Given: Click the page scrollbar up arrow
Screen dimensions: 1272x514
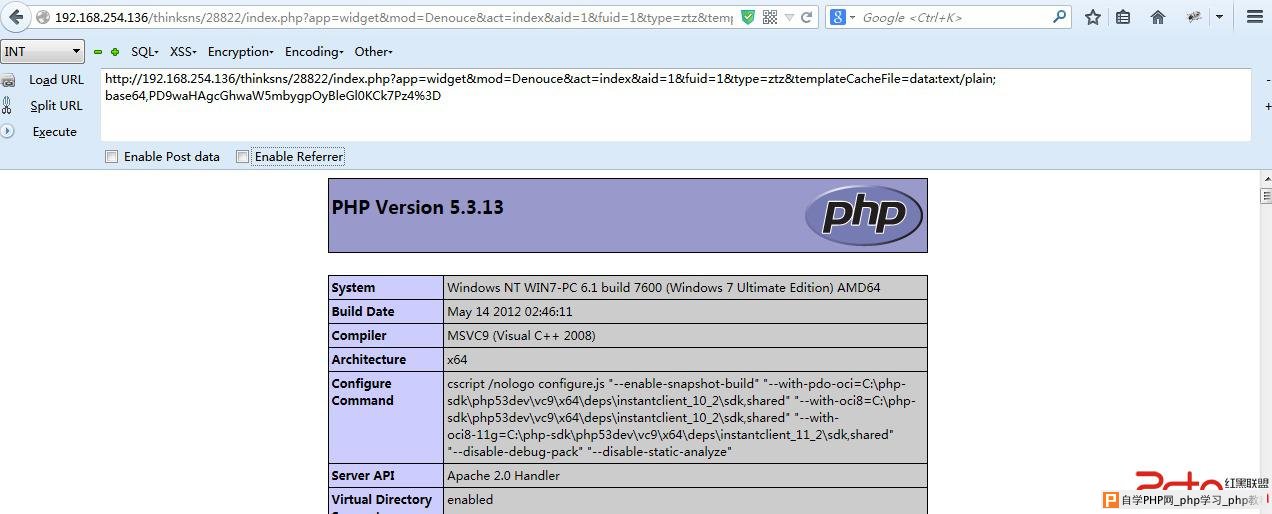Looking at the screenshot, I should tap(1266, 179).
